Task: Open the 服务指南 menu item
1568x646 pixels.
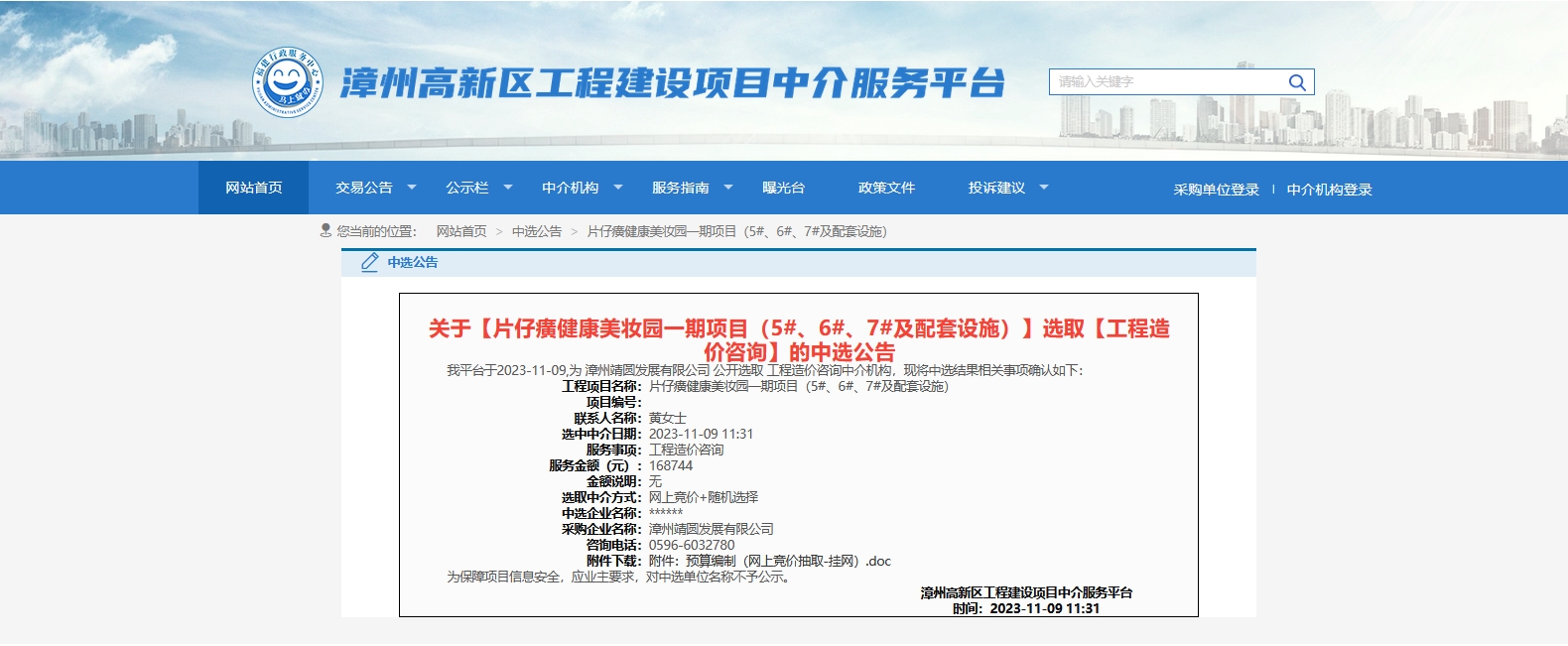Action: (x=681, y=188)
